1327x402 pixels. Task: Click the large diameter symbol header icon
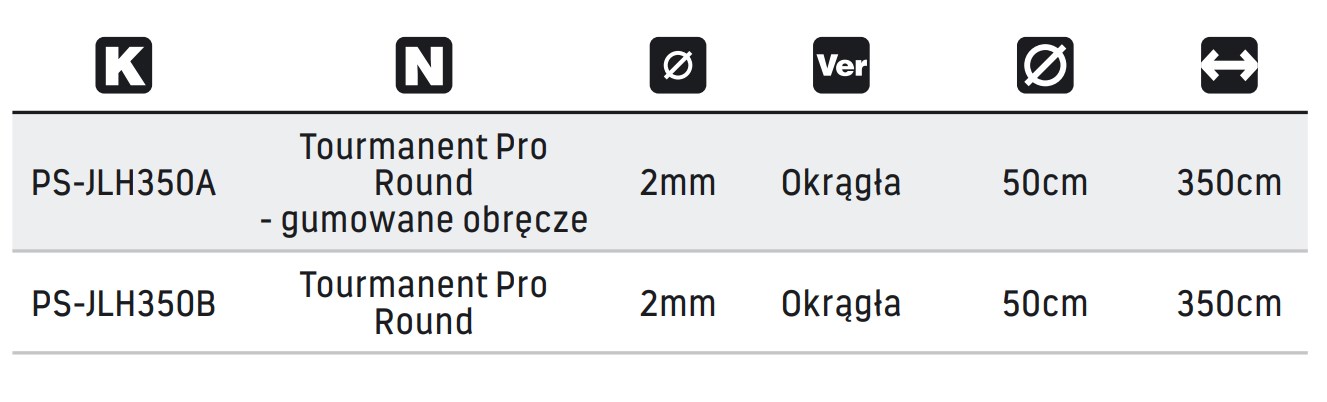click(x=1045, y=66)
